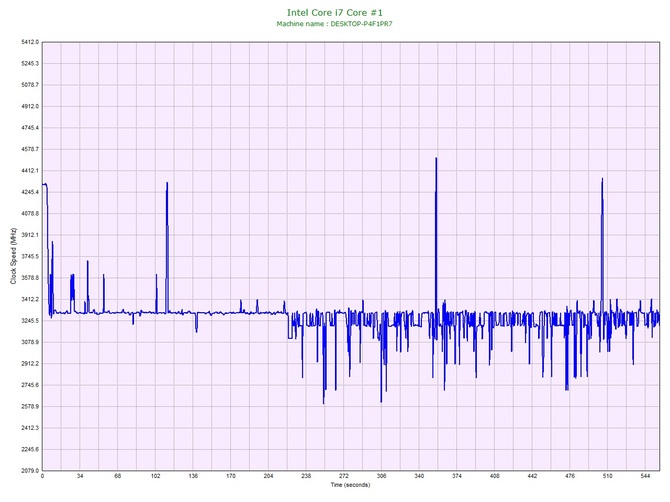The height and width of the screenshot is (502, 670).
Task: Click the 136 tick on time axis
Action: [x=193, y=476]
